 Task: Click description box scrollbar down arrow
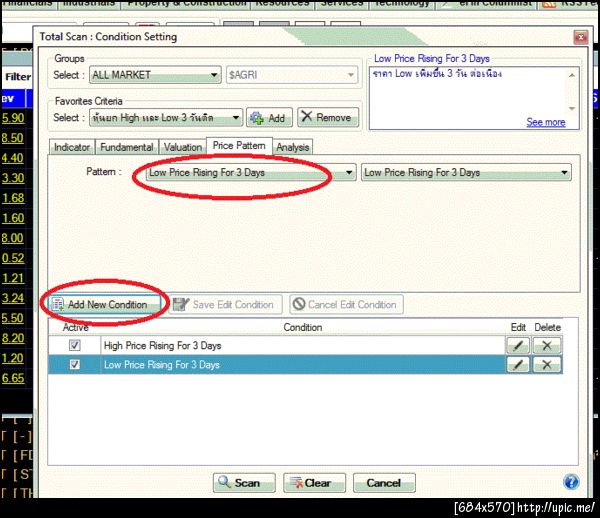point(572,109)
